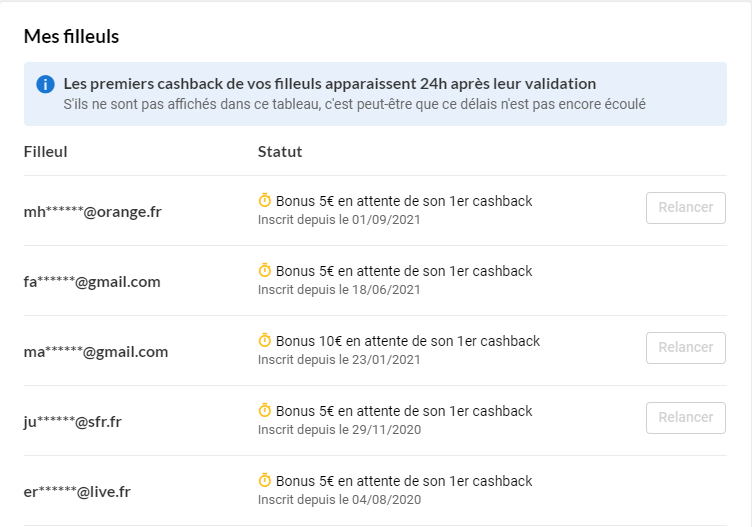Image resolution: width=752 pixels, height=527 pixels.
Task: Click the Filleul column header
Action: pos(46,152)
